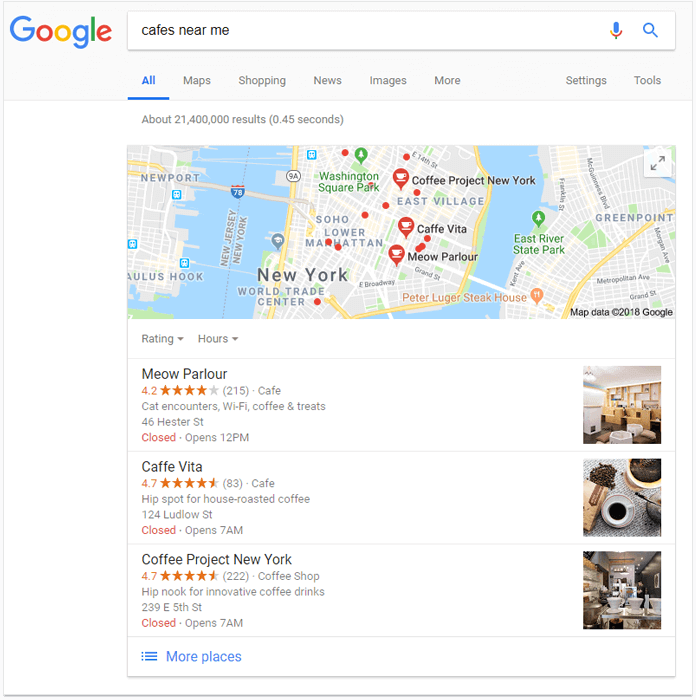This screenshot has height=700, width=696.
Task: Click the Washington Square Park tree icon
Action: pyautogui.click(x=361, y=155)
